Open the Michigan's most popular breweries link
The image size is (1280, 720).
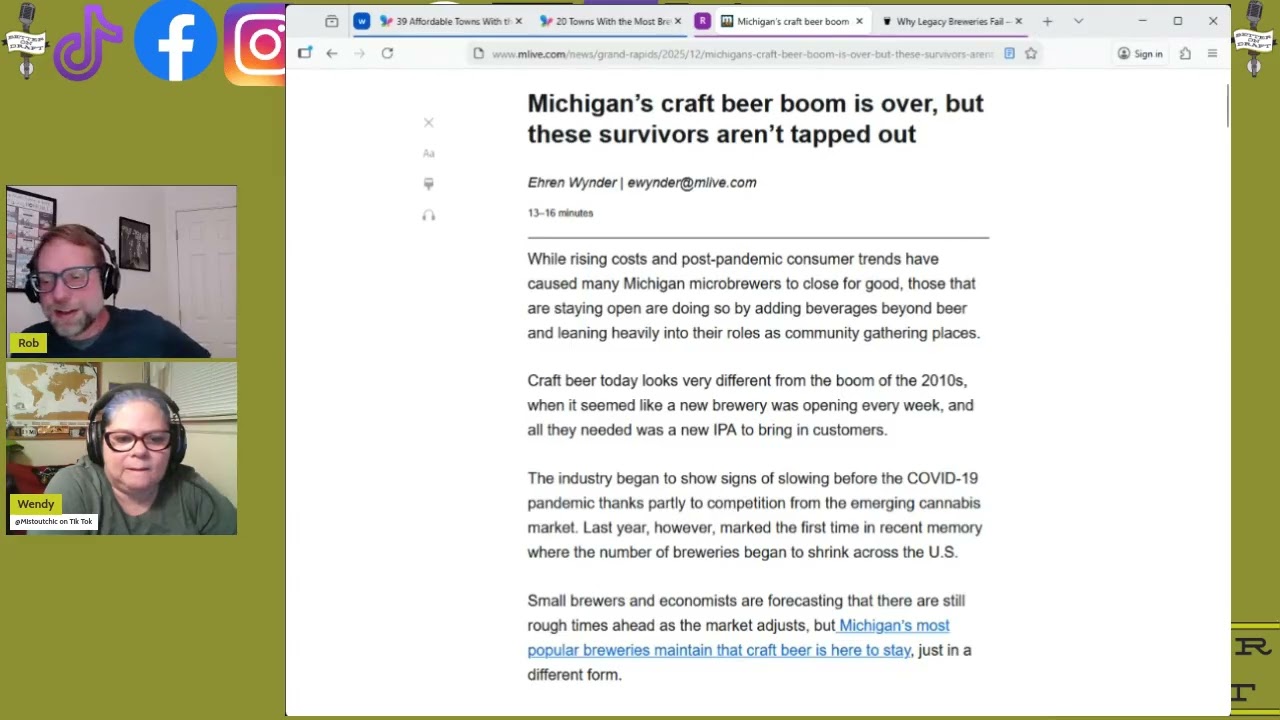[x=738, y=637]
